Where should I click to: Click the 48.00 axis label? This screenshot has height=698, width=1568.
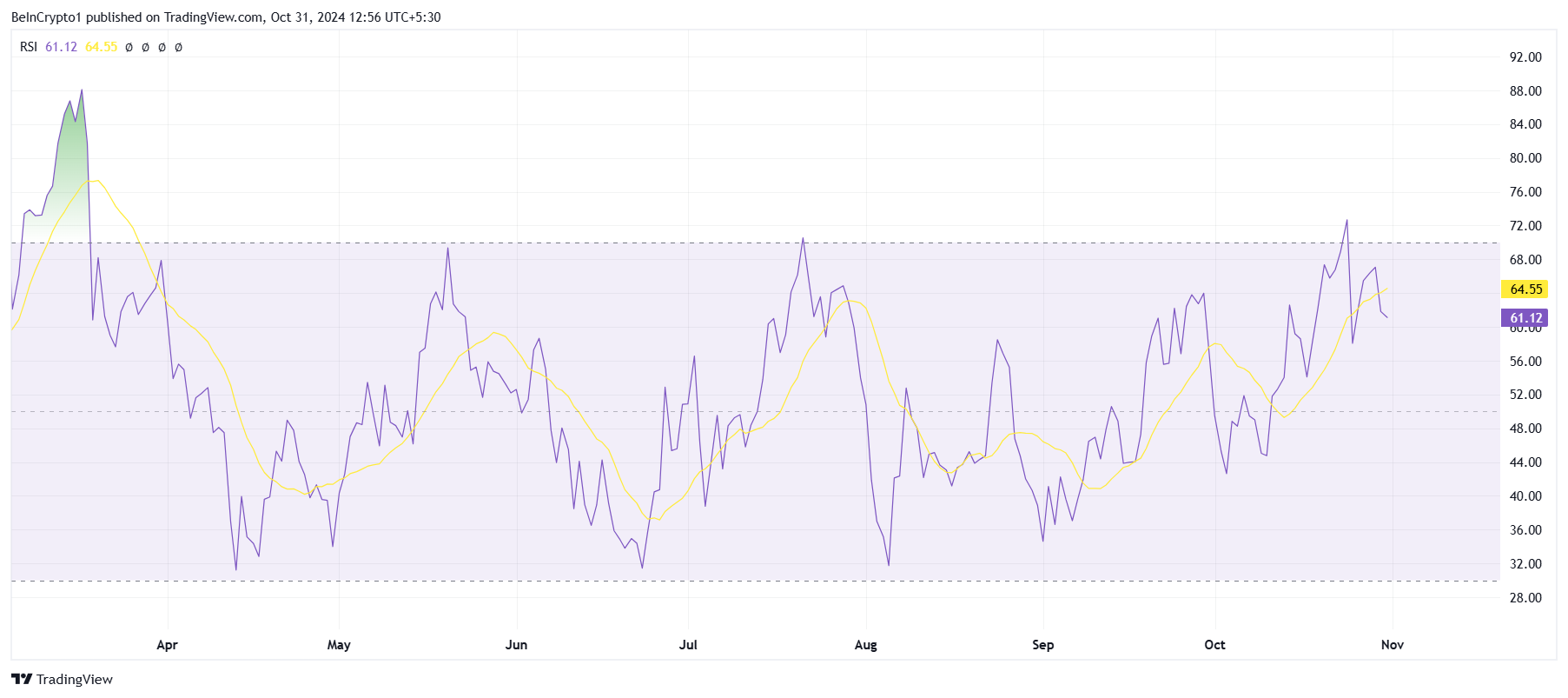(1525, 429)
